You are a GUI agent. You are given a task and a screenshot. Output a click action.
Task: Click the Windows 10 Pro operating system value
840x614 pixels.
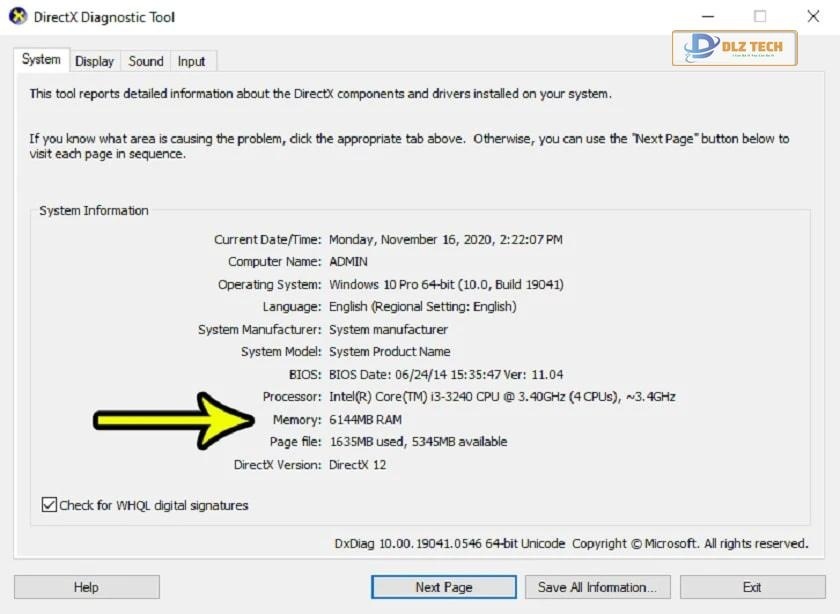(x=446, y=285)
